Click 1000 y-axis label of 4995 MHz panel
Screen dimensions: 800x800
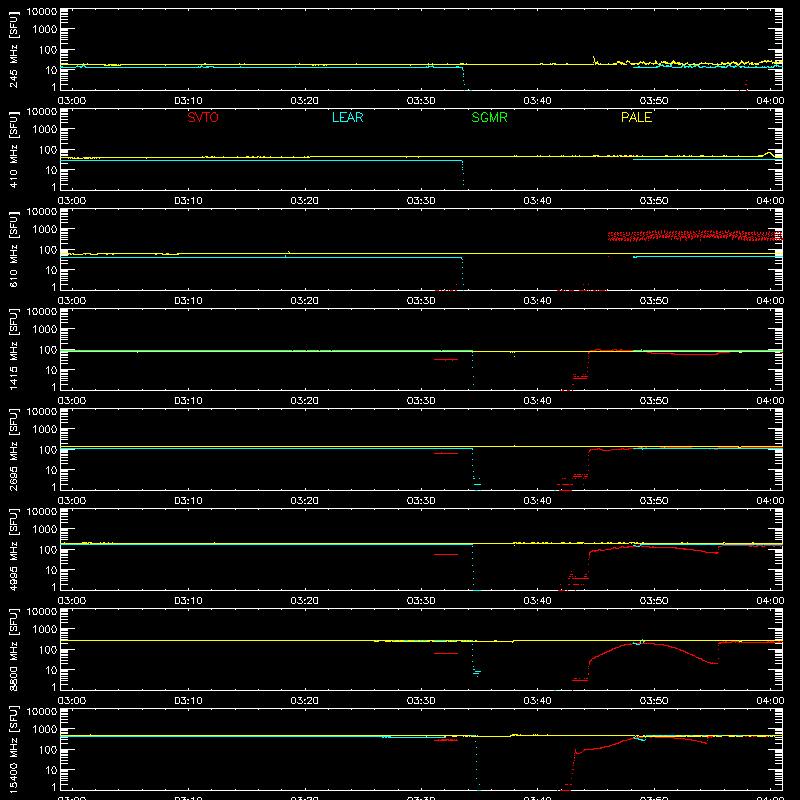tap(45, 529)
